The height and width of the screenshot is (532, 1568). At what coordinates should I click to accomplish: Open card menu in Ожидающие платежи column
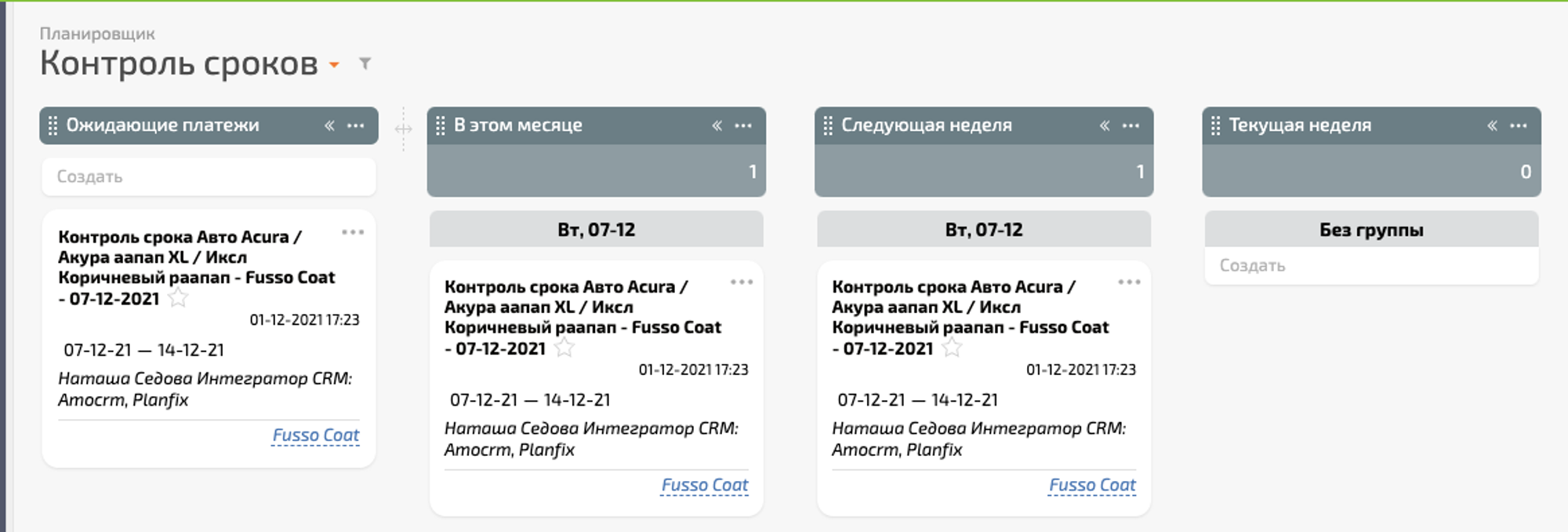[353, 232]
